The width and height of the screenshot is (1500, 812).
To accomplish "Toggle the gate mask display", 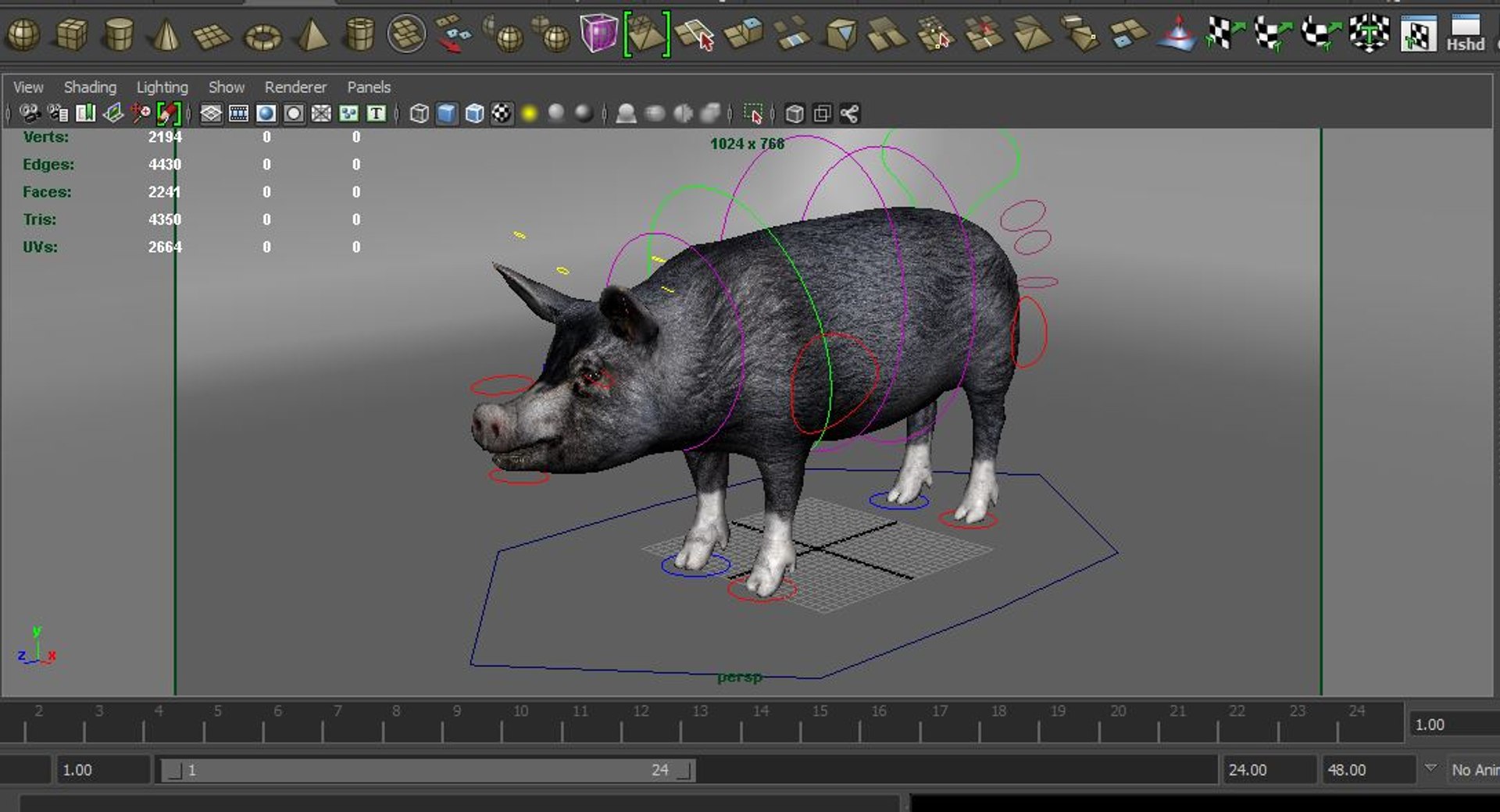I will point(294,114).
